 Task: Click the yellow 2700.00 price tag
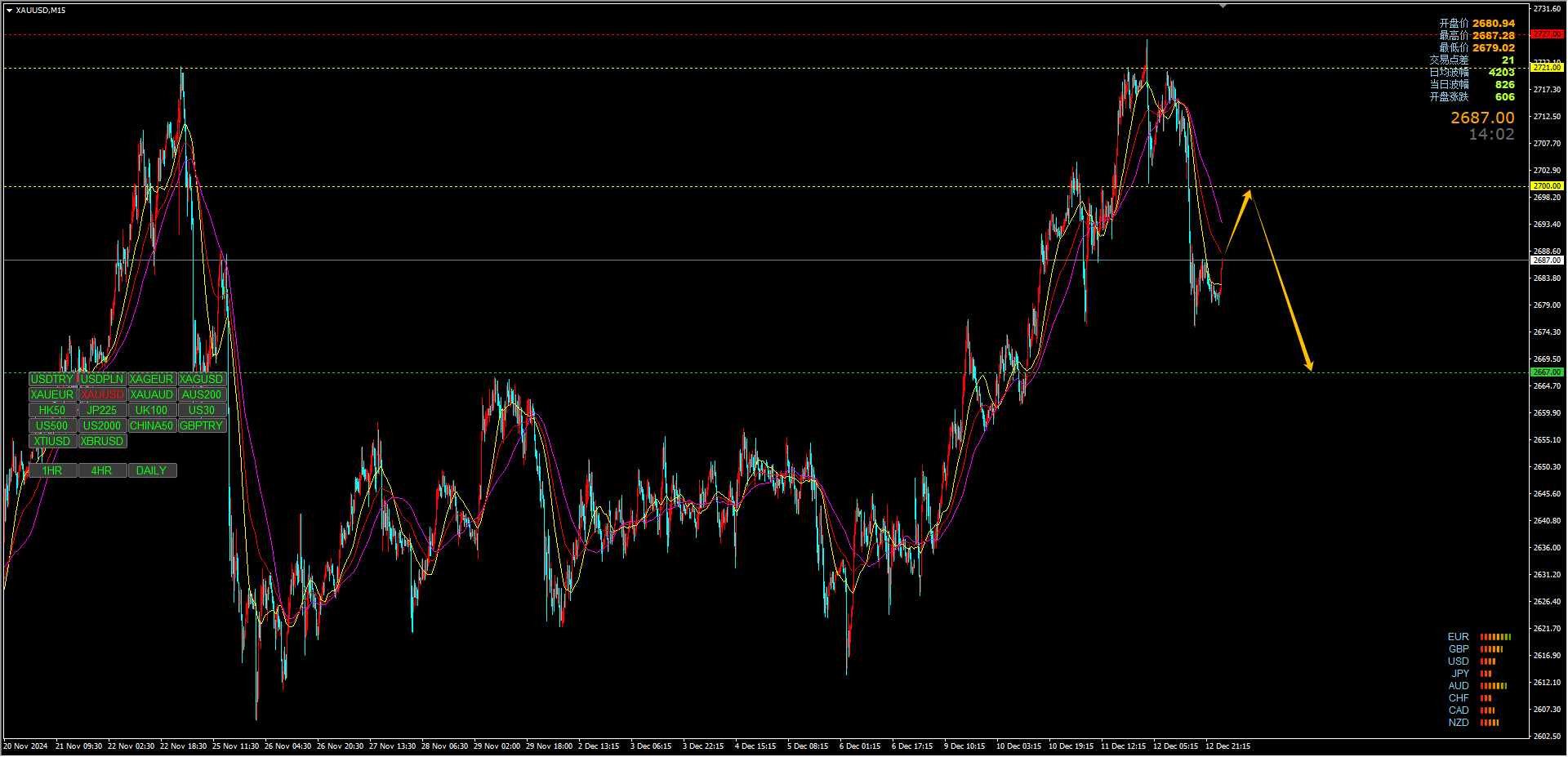[1547, 186]
